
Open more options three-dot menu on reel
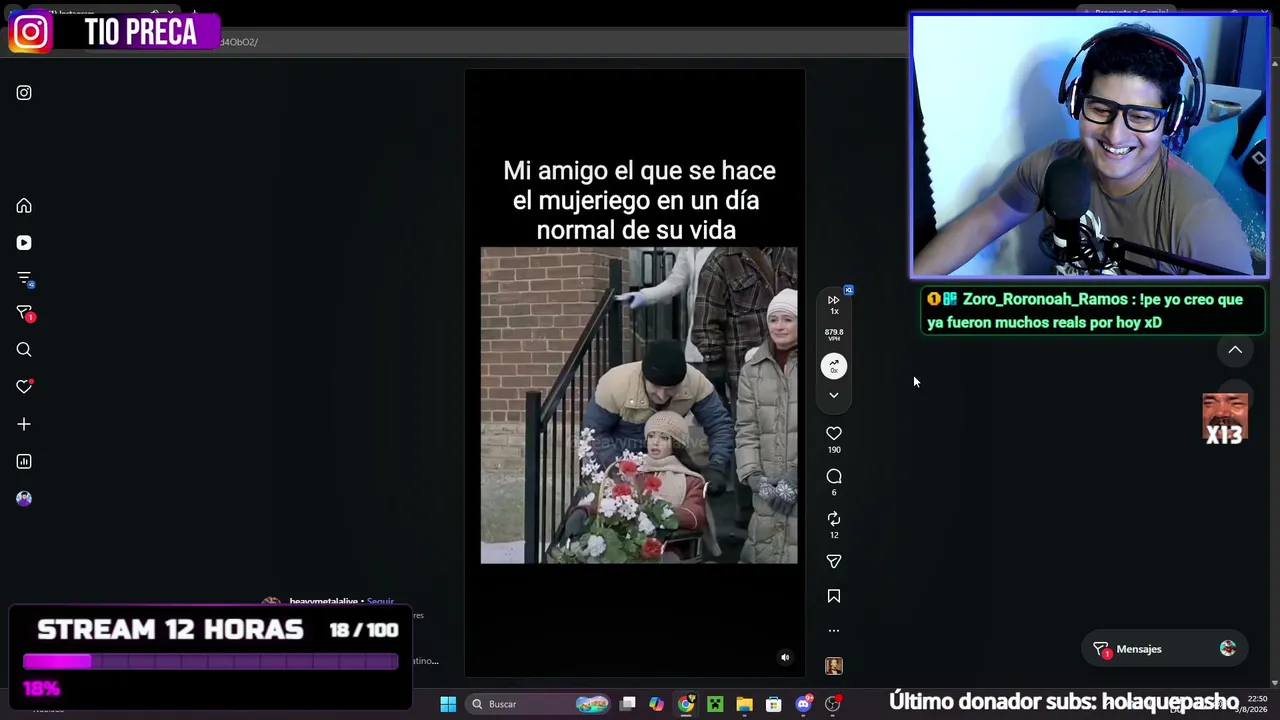(834, 631)
